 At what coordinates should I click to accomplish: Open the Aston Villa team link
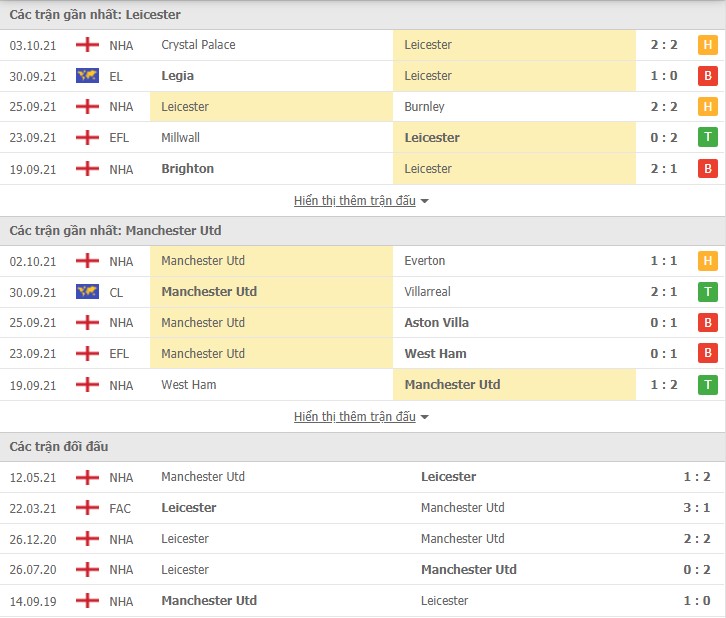pos(436,323)
